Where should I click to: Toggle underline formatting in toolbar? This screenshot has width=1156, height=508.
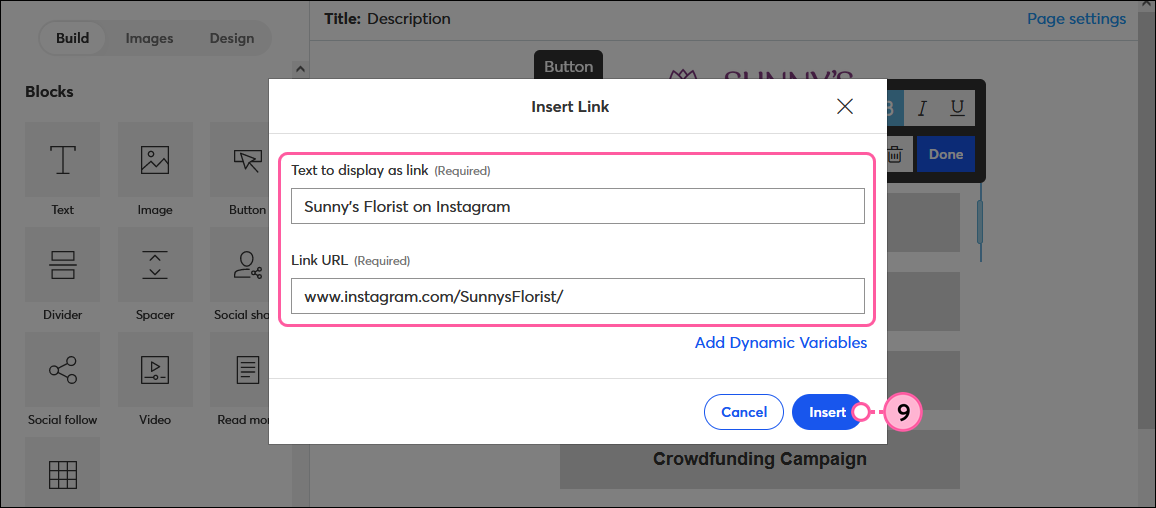point(957,108)
